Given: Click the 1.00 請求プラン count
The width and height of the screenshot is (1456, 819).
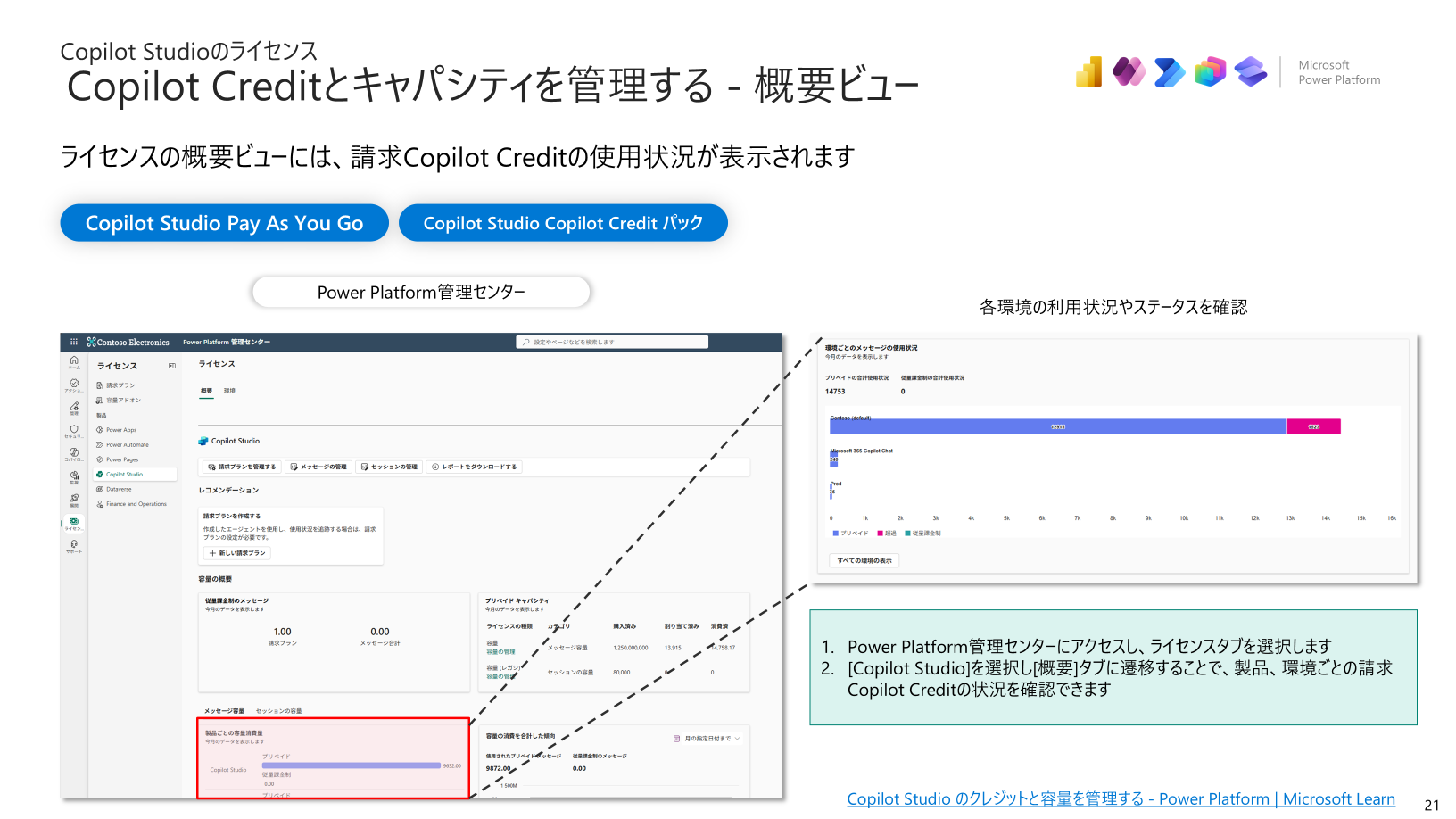Looking at the screenshot, I should coord(282,632).
